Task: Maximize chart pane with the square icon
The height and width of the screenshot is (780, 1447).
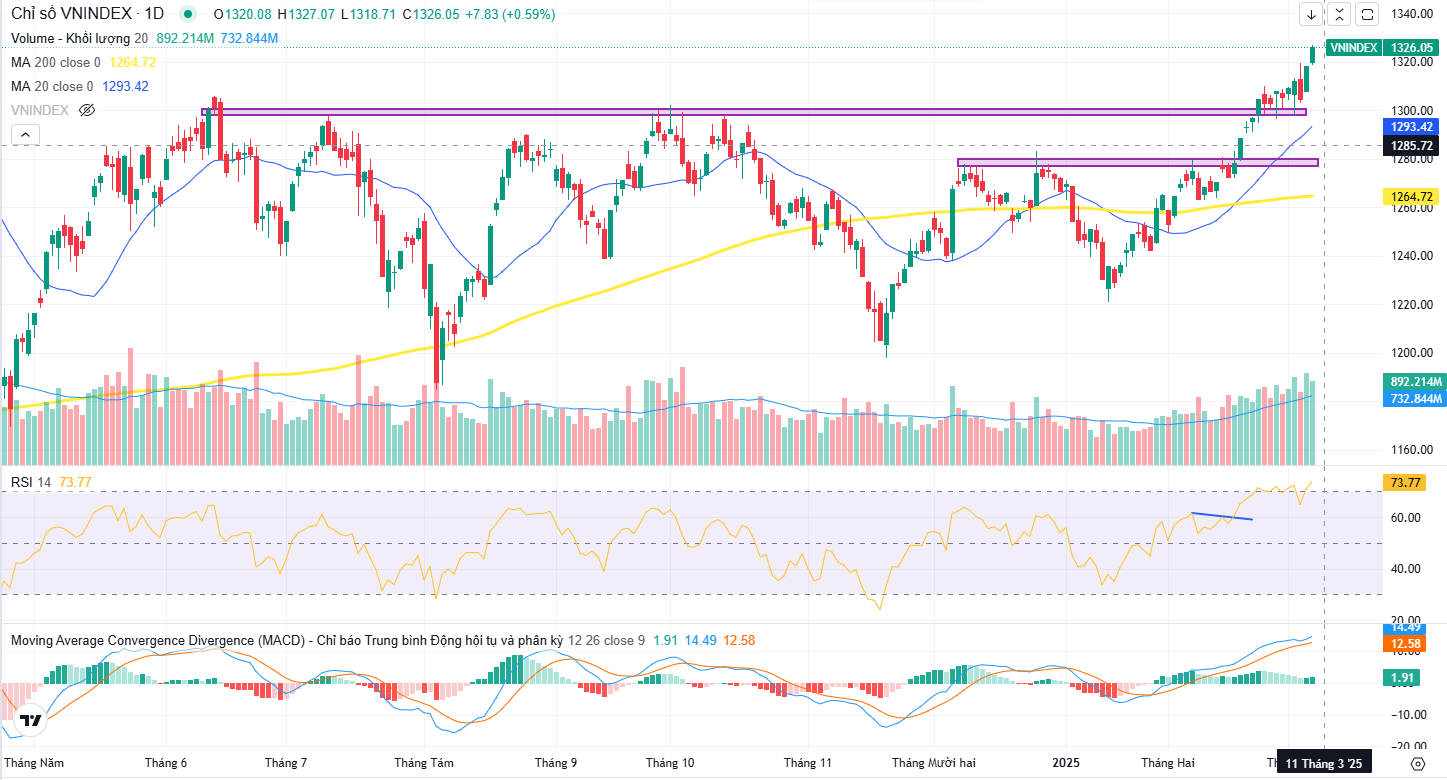Action: (x=1369, y=14)
